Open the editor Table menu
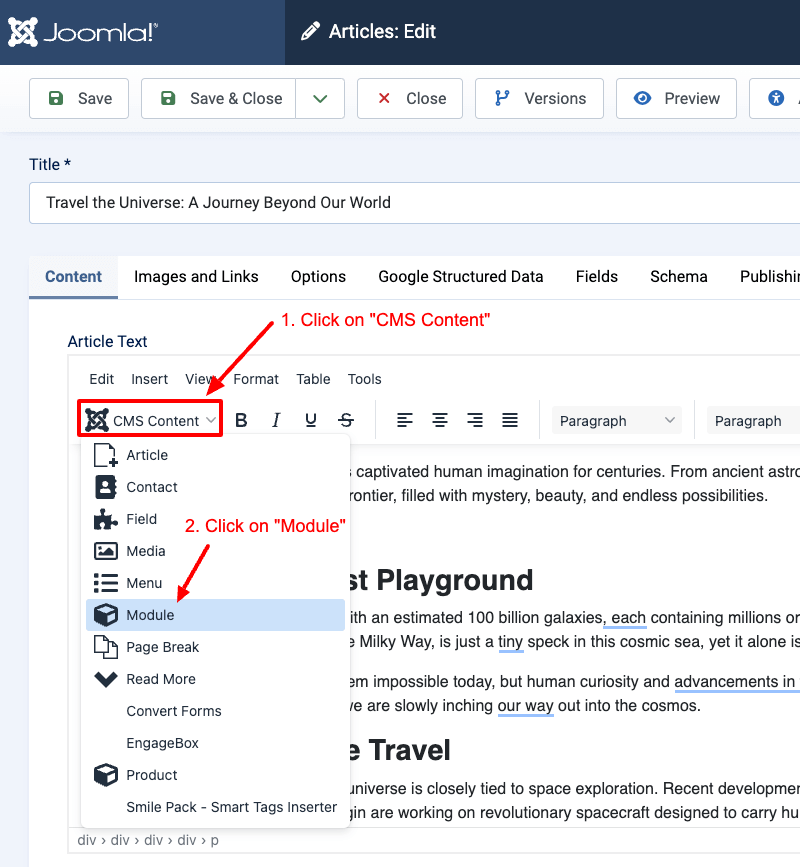 click(313, 379)
